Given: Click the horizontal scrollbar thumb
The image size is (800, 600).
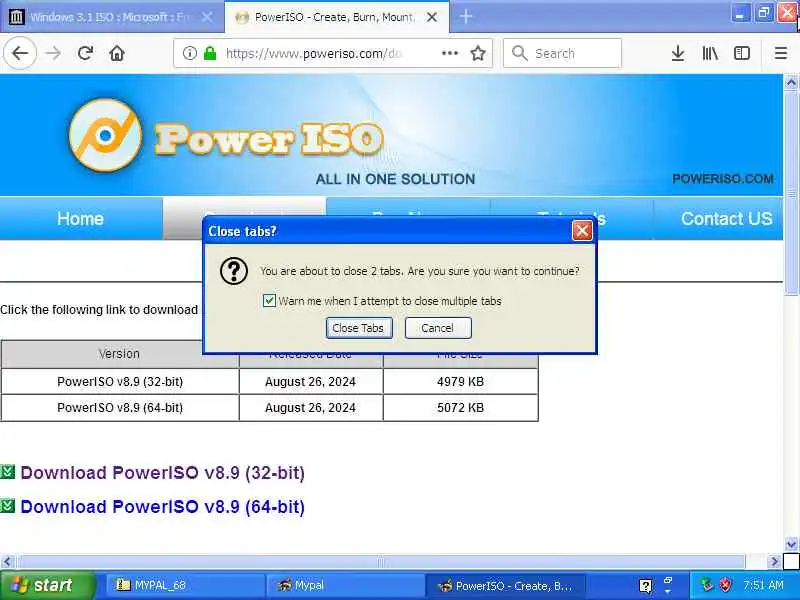Looking at the screenshot, I should click(381, 562).
